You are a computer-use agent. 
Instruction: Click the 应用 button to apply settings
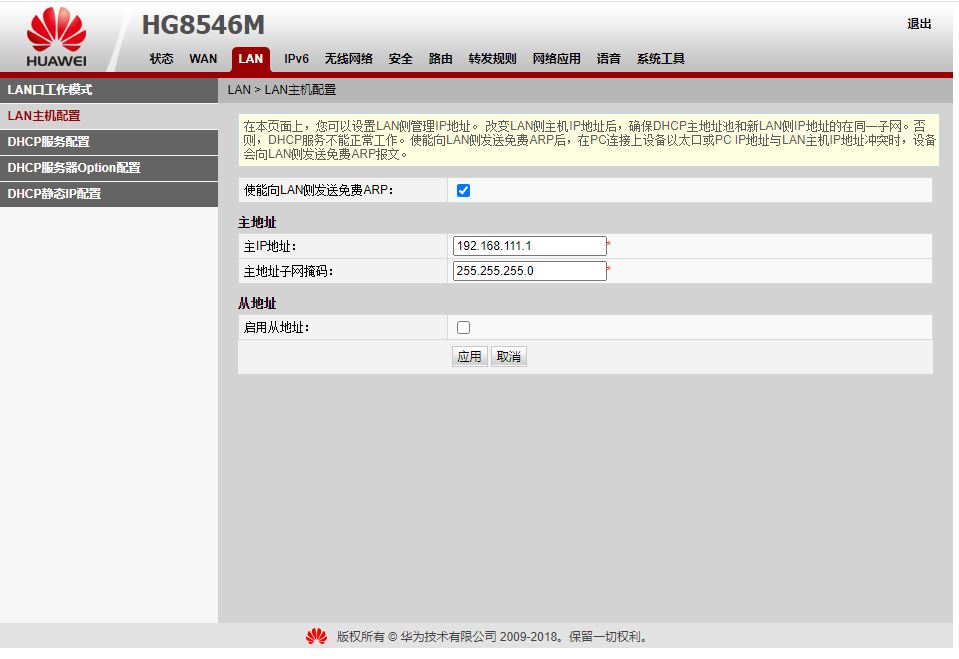click(469, 356)
